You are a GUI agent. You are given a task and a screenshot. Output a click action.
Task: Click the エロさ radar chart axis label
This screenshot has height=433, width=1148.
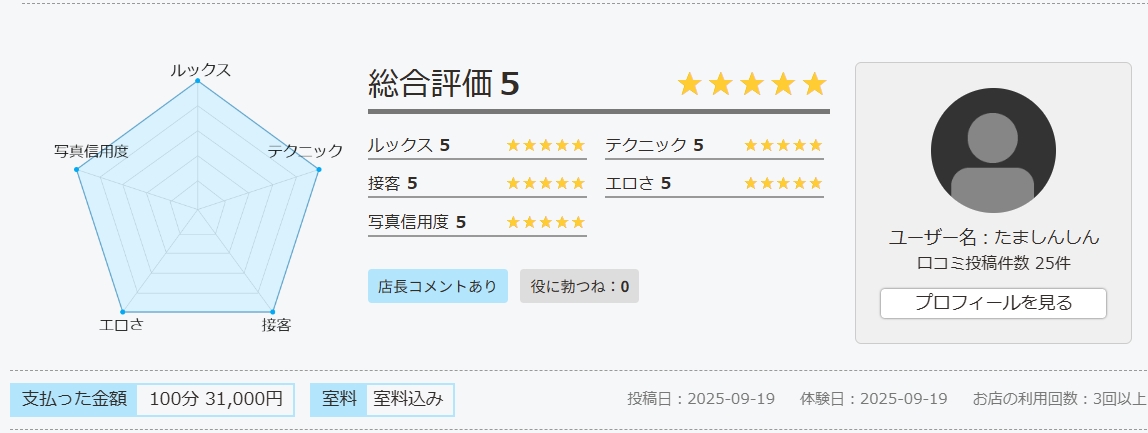tap(121, 324)
